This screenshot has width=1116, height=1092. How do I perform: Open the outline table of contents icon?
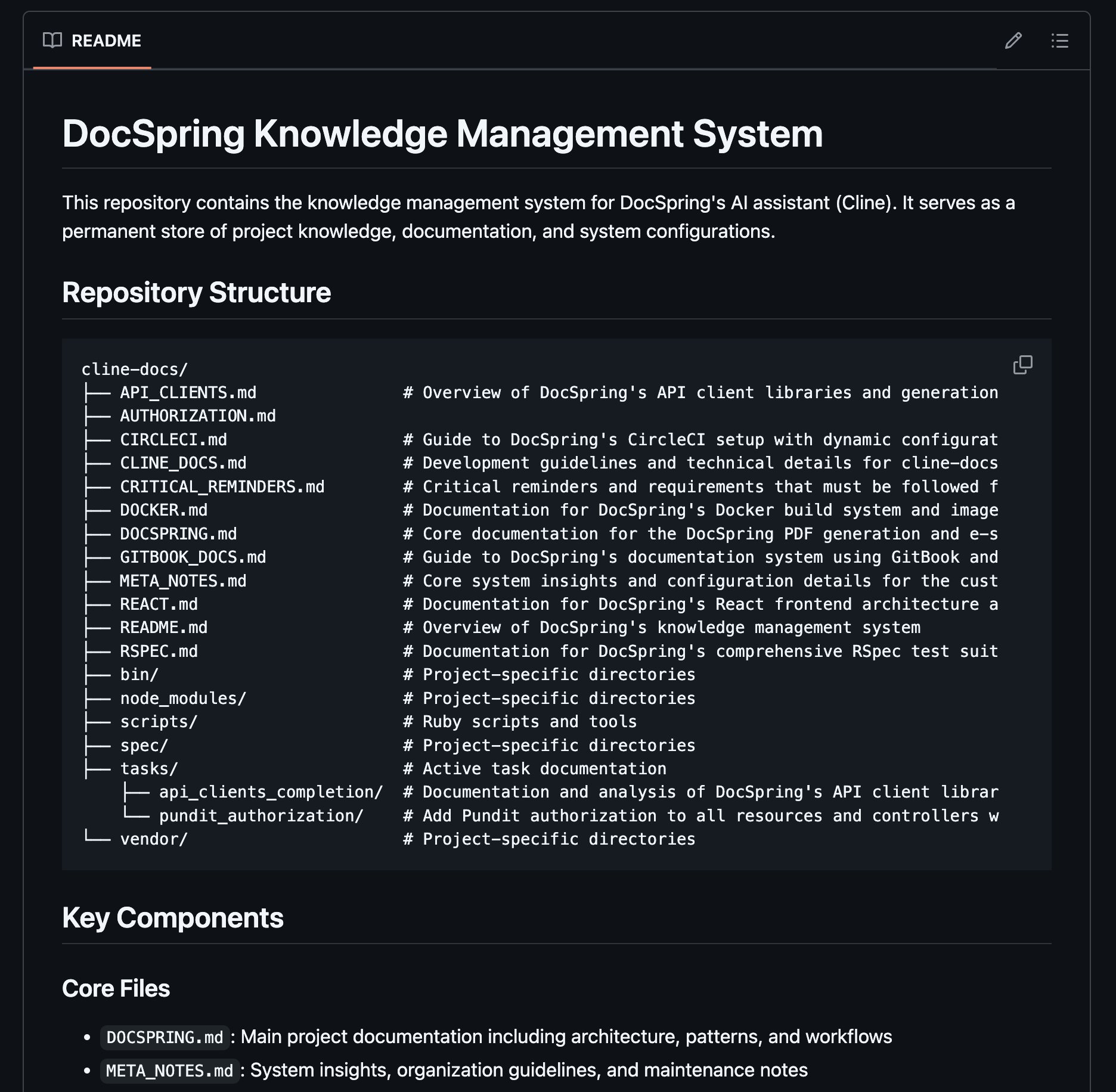pos(1059,41)
